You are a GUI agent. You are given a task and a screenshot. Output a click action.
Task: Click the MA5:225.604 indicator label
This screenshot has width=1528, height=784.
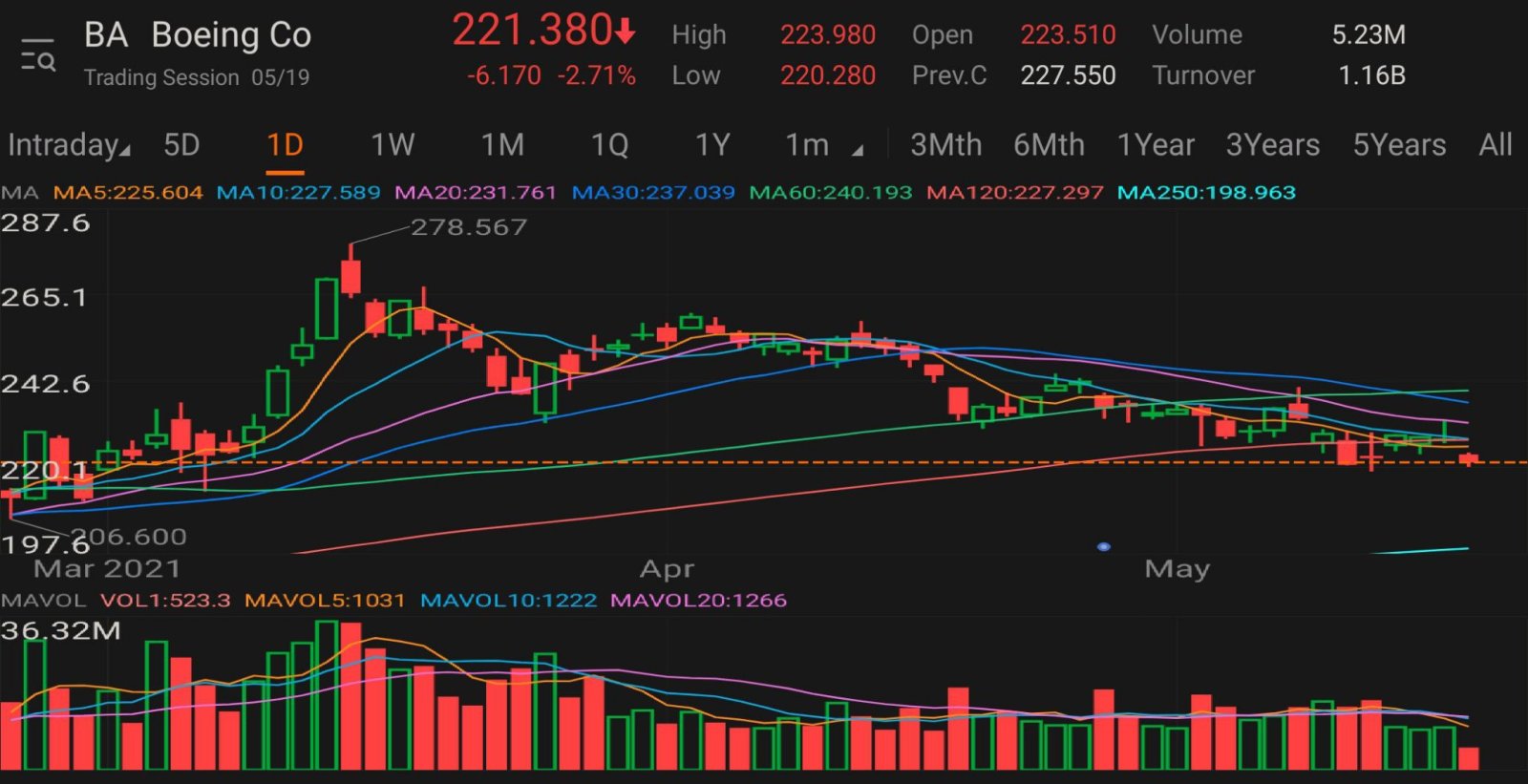tap(128, 192)
